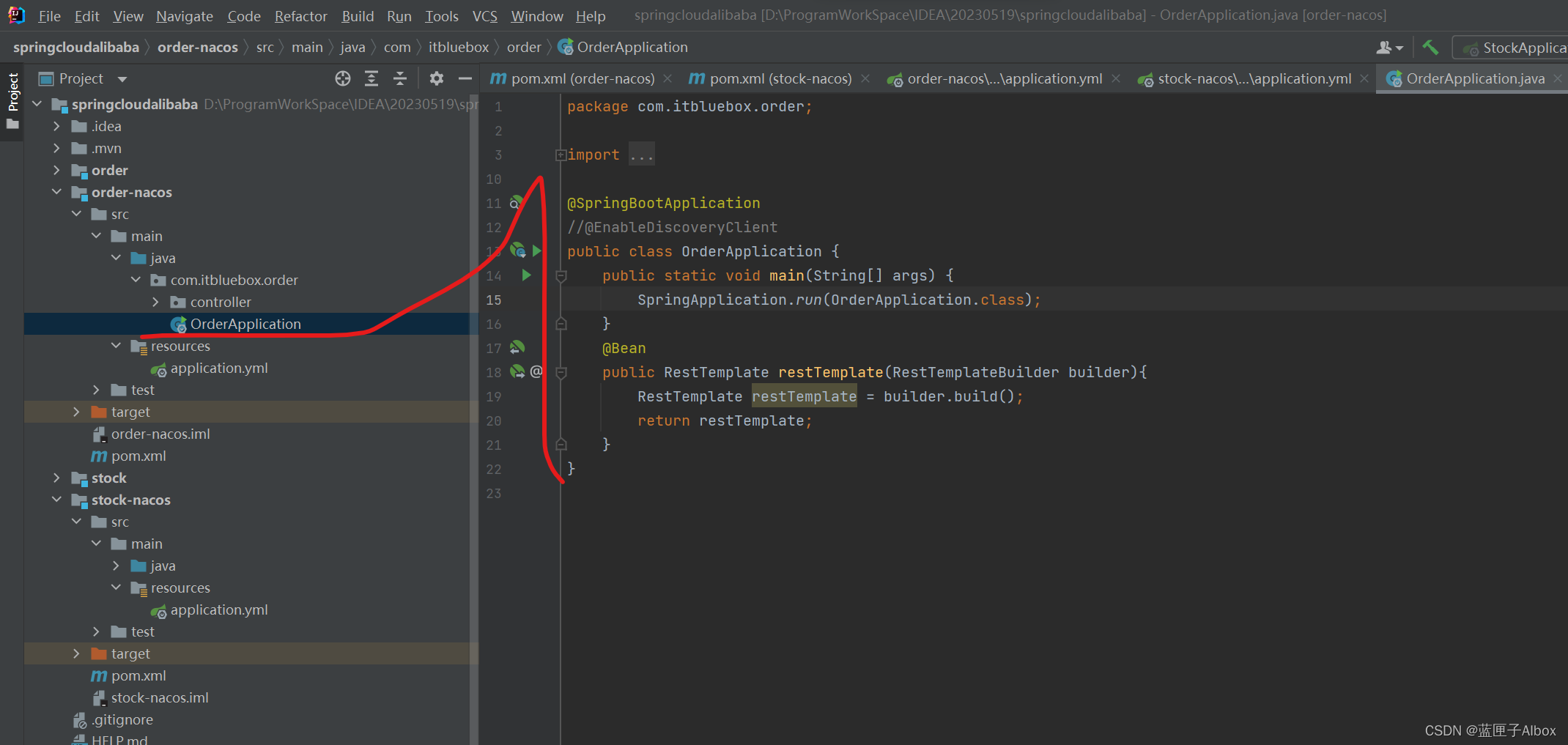Click the Spring gutter icon on line 11
The width and height of the screenshot is (1568, 745).
(x=516, y=203)
